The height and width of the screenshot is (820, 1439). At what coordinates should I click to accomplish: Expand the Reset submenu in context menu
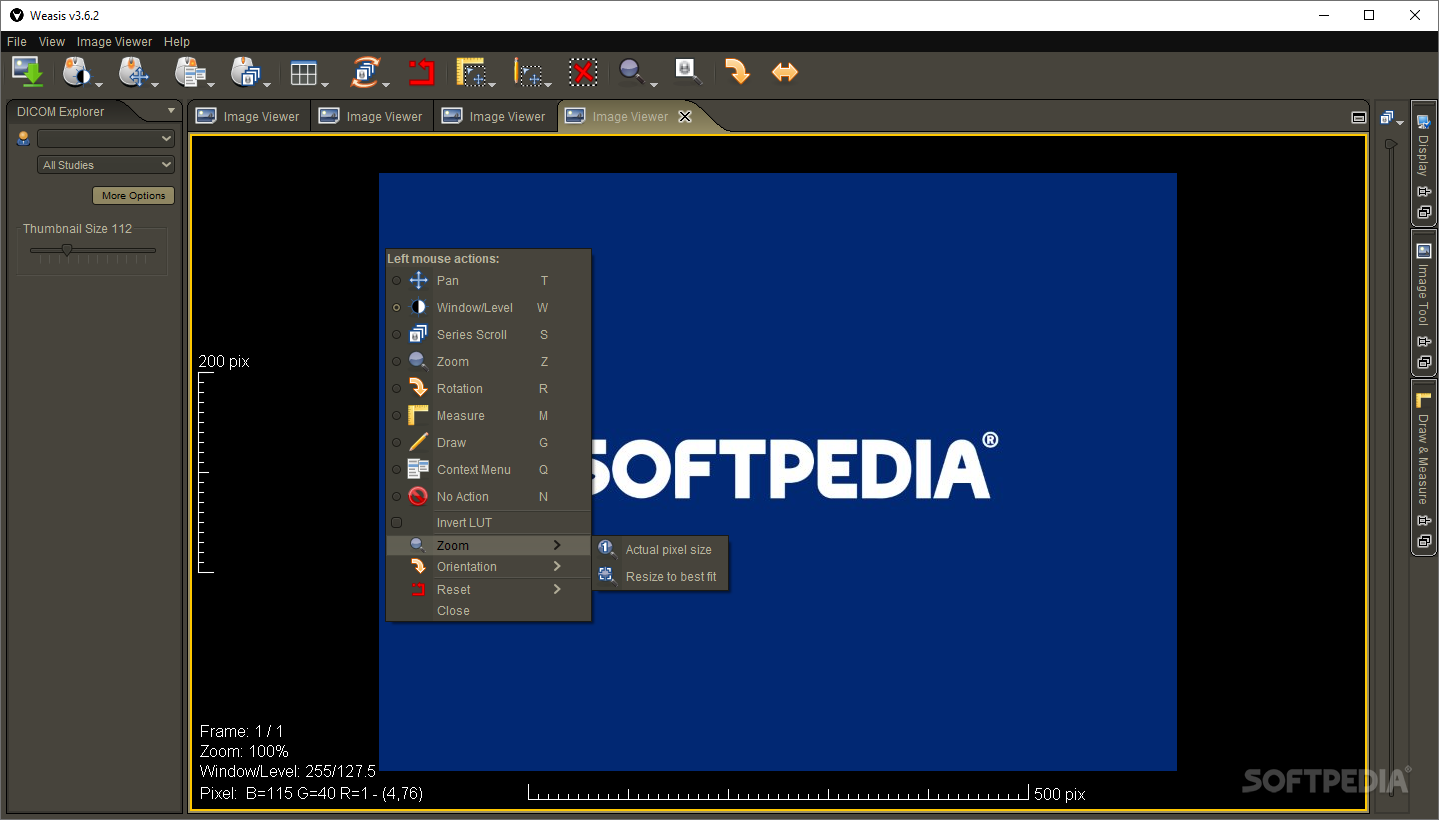[x=488, y=590]
